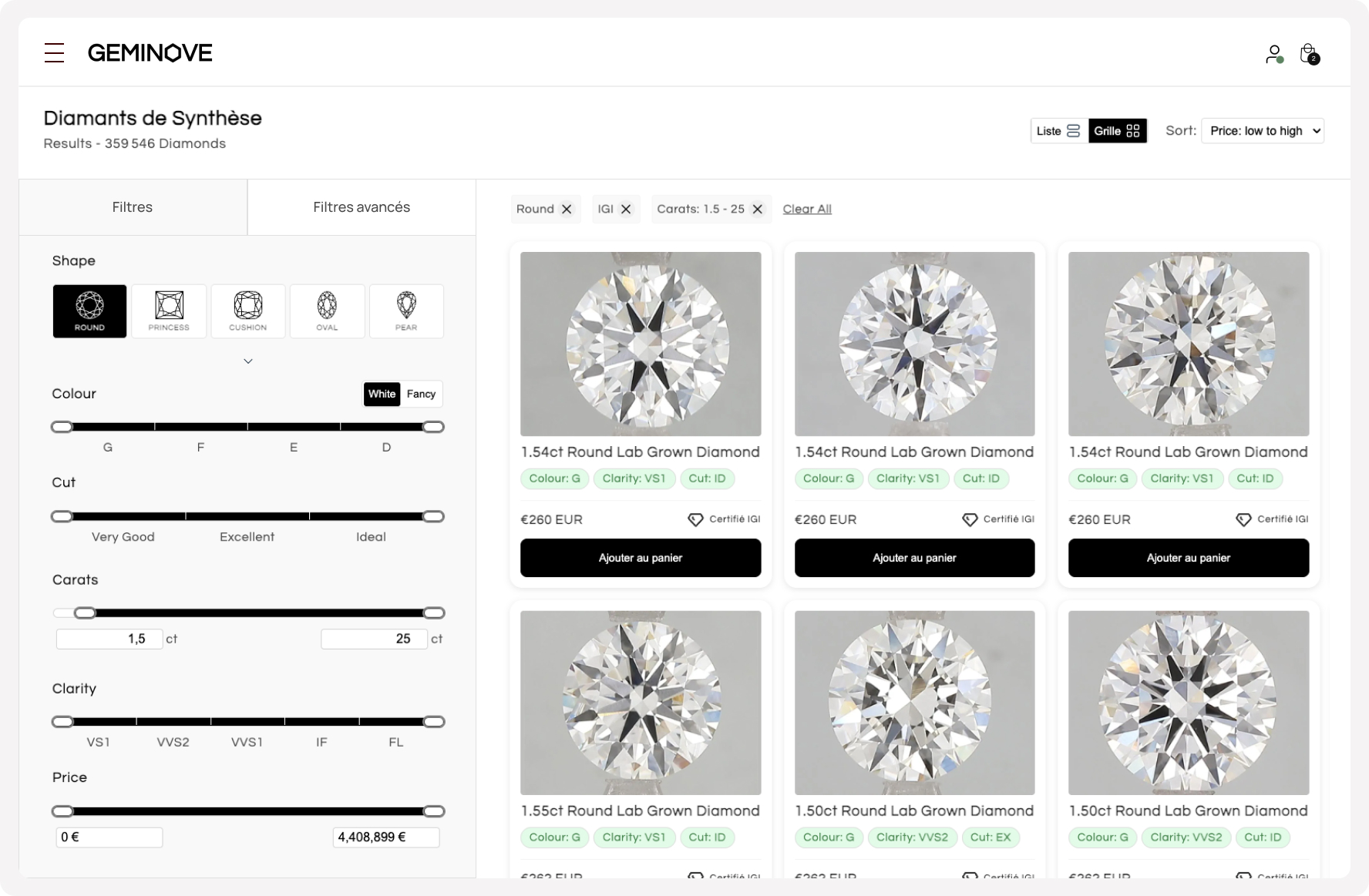Image resolution: width=1369 pixels, height=896 pixels.
Task: Click the VVS1 clarity label
Action: pyautogui.click(x=247, y=742)
